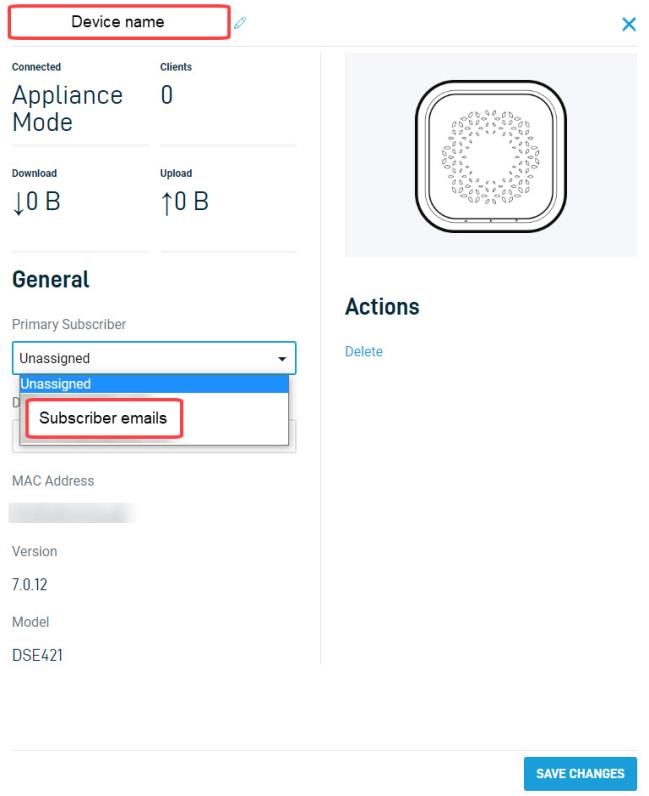Click the Delete action link

point(364,352)
